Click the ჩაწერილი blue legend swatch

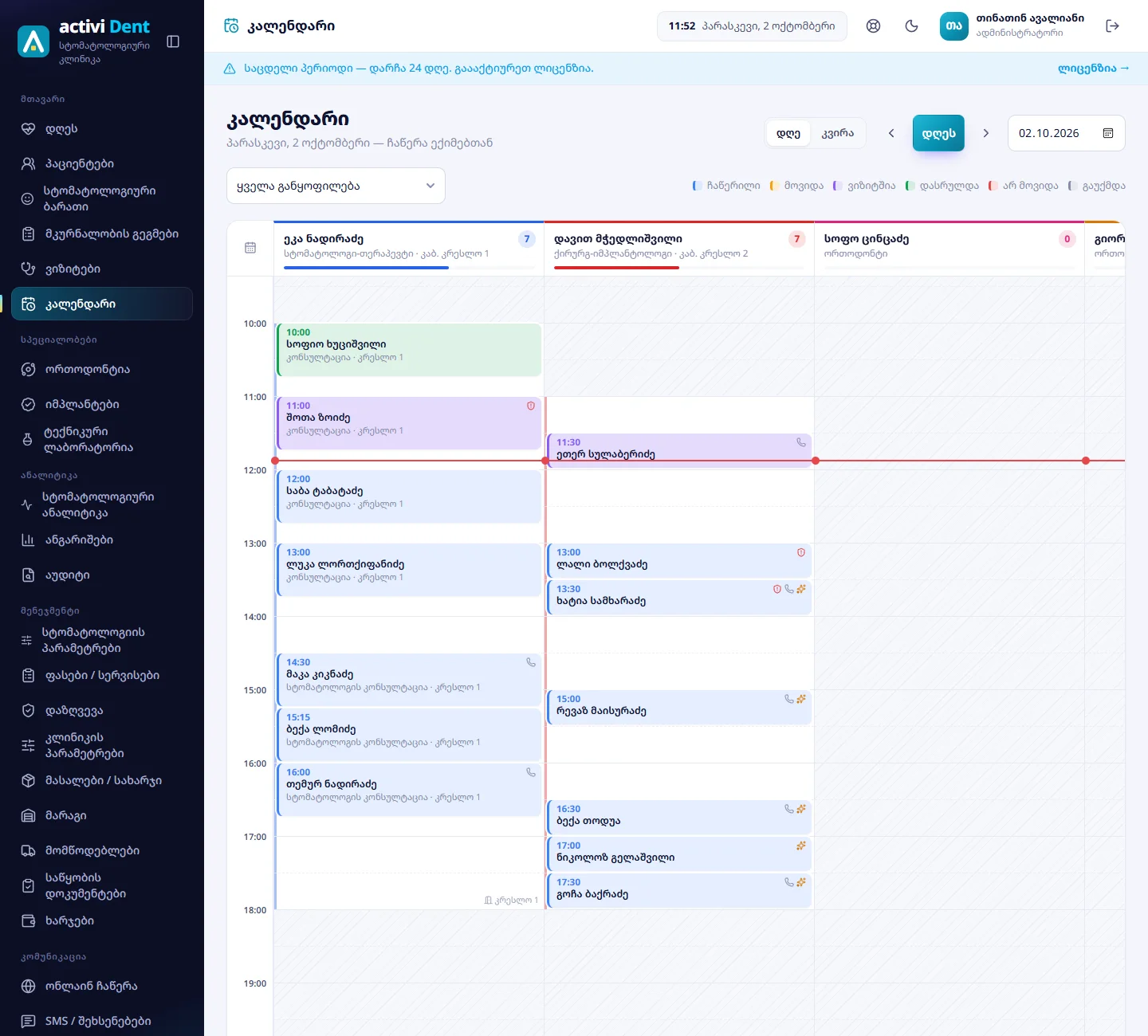coord(696,186)
